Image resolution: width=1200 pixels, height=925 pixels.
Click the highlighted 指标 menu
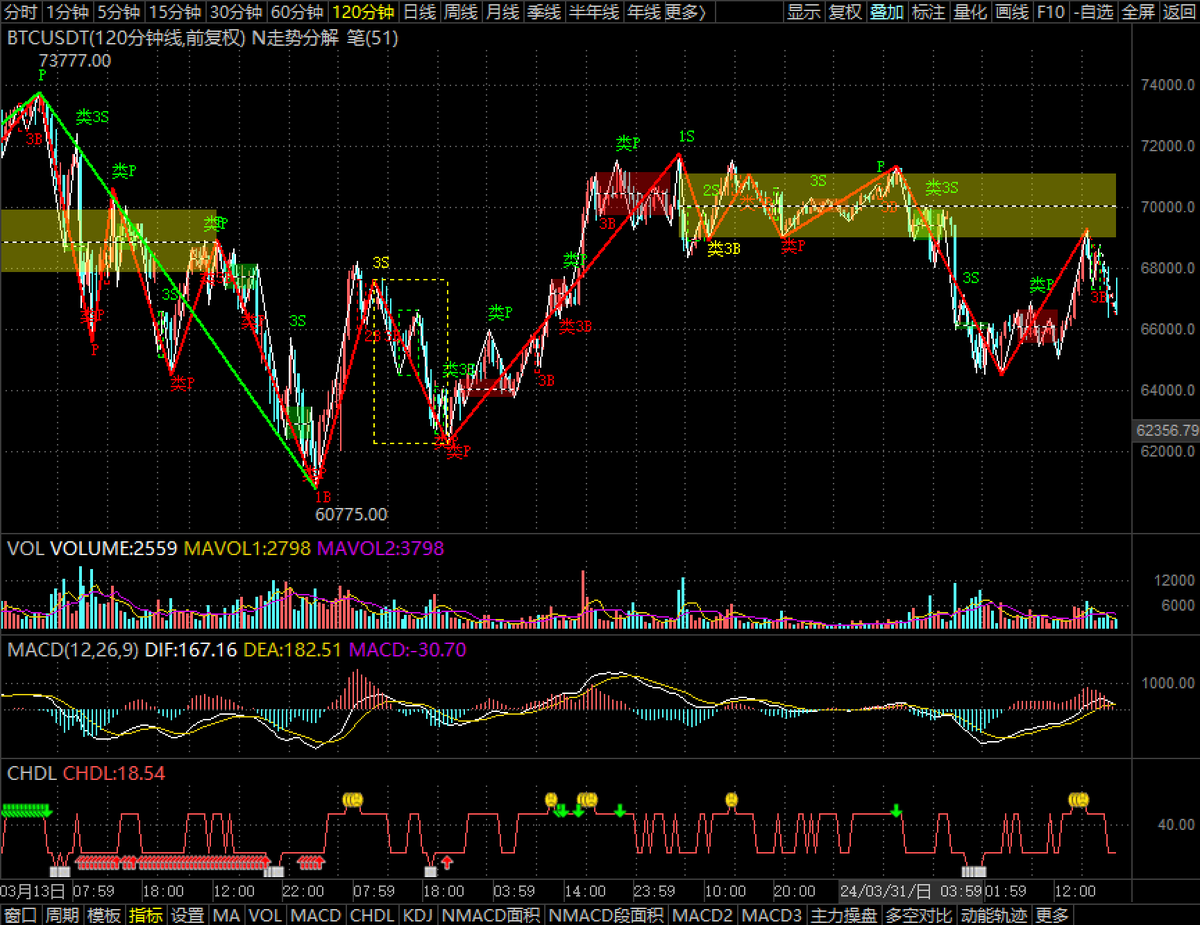pyautogui.click(x=146, y=915)
